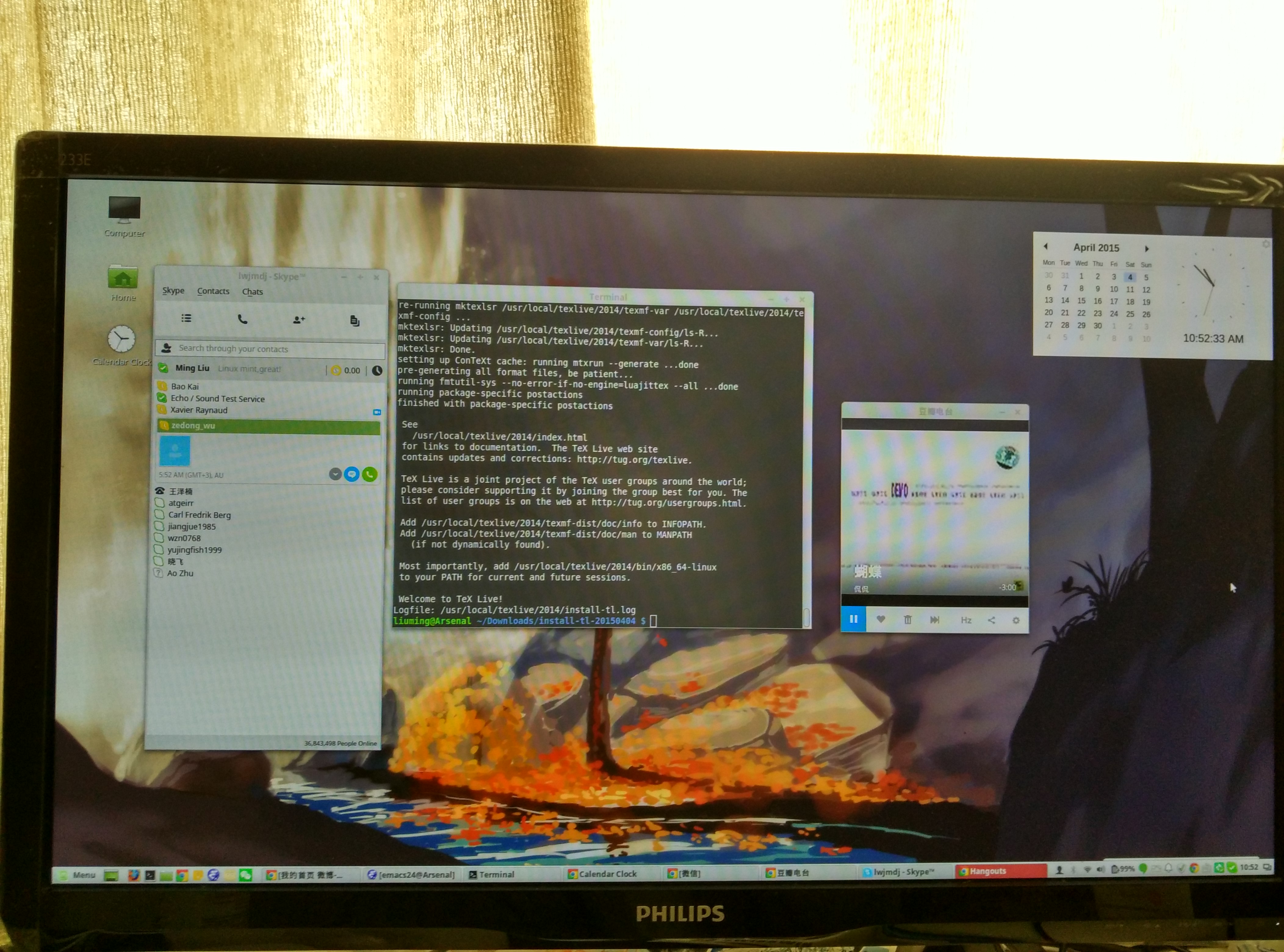This screenshot has width=1284, height=952.
Task: Click Ming Liu's mood message text
Action: (250, 369)
